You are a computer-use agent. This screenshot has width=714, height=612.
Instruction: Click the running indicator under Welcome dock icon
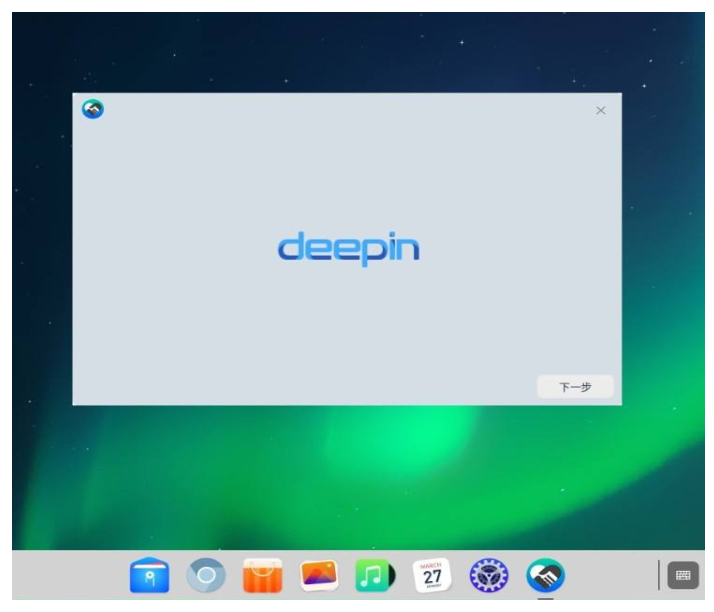point(546,598)
